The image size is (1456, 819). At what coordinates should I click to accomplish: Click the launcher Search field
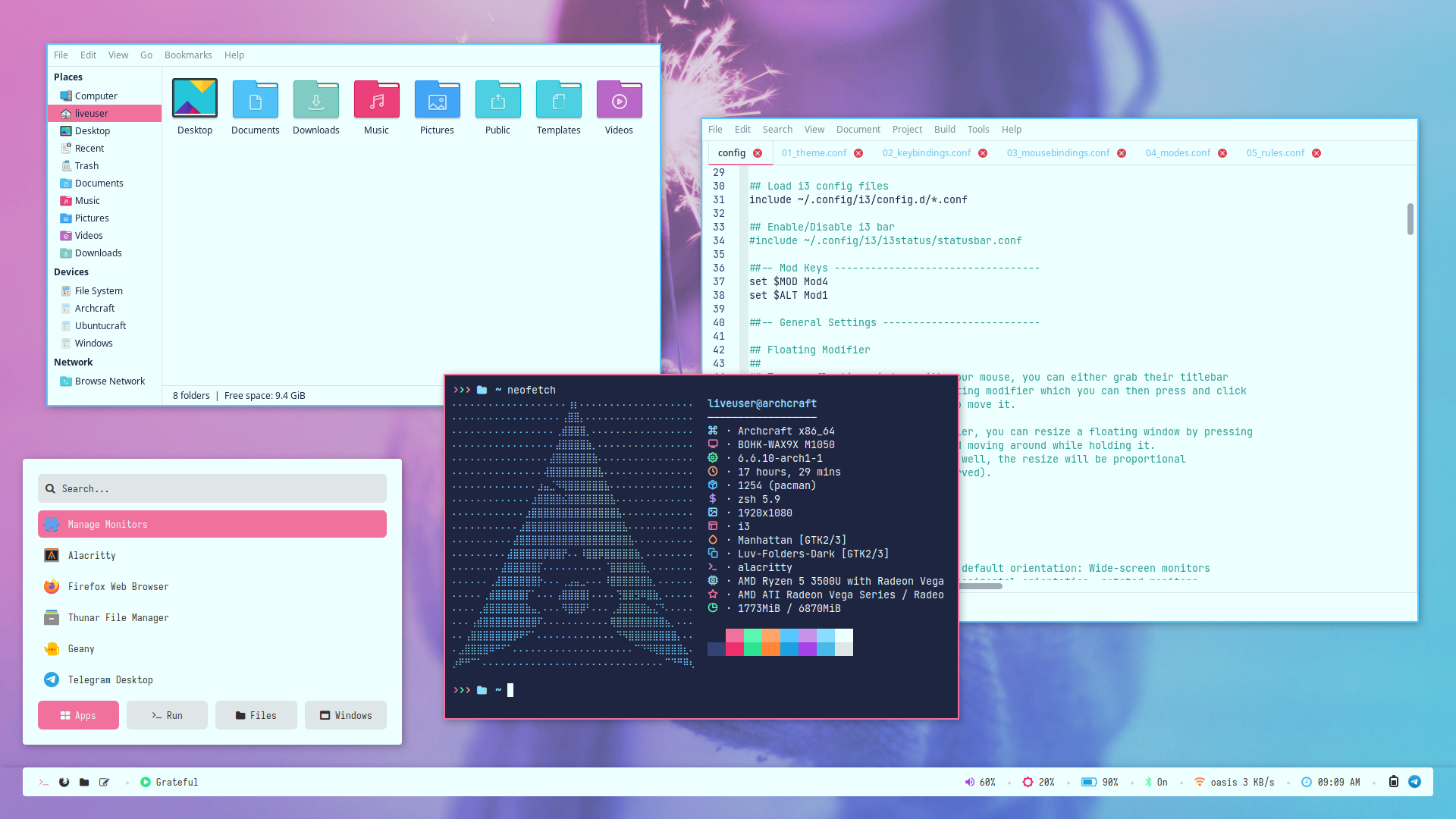pos(212,488)
